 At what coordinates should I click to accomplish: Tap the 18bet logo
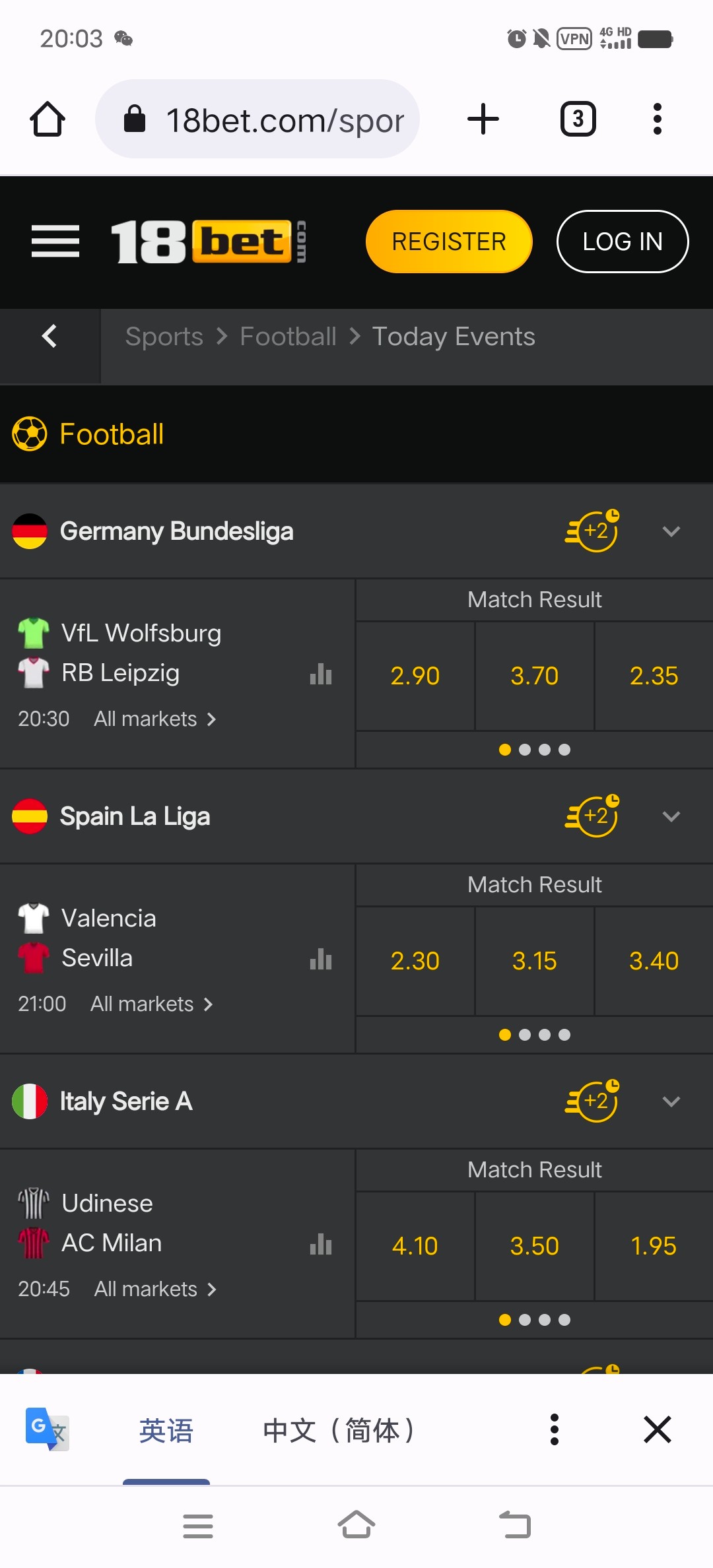coord(208,242)
